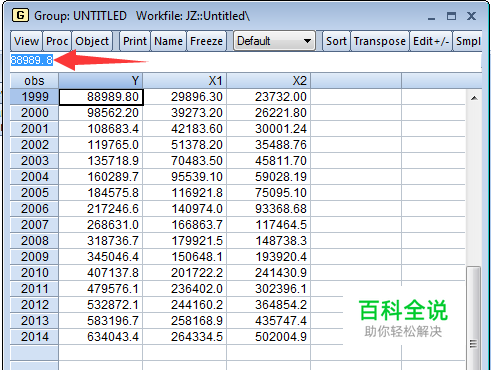Image resolution: width=491 pixels, height=370 pixels.
Task: Select row header 2013
Action: click(34, 321)
